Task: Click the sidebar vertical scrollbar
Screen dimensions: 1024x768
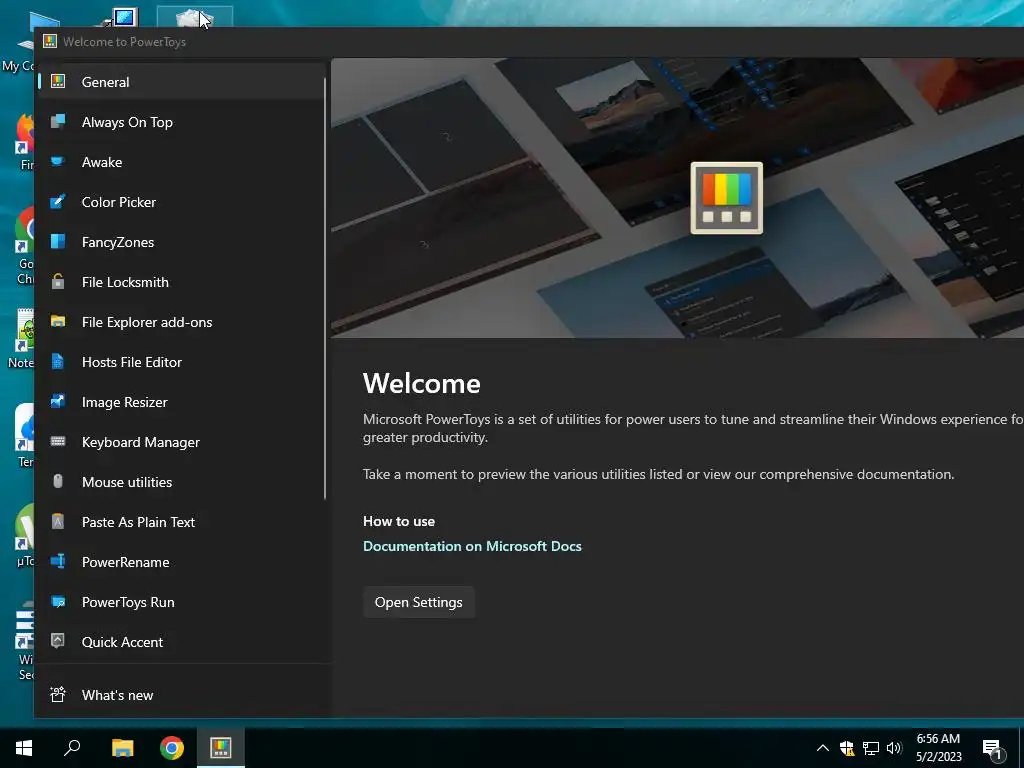Action: tap(325, 289)
